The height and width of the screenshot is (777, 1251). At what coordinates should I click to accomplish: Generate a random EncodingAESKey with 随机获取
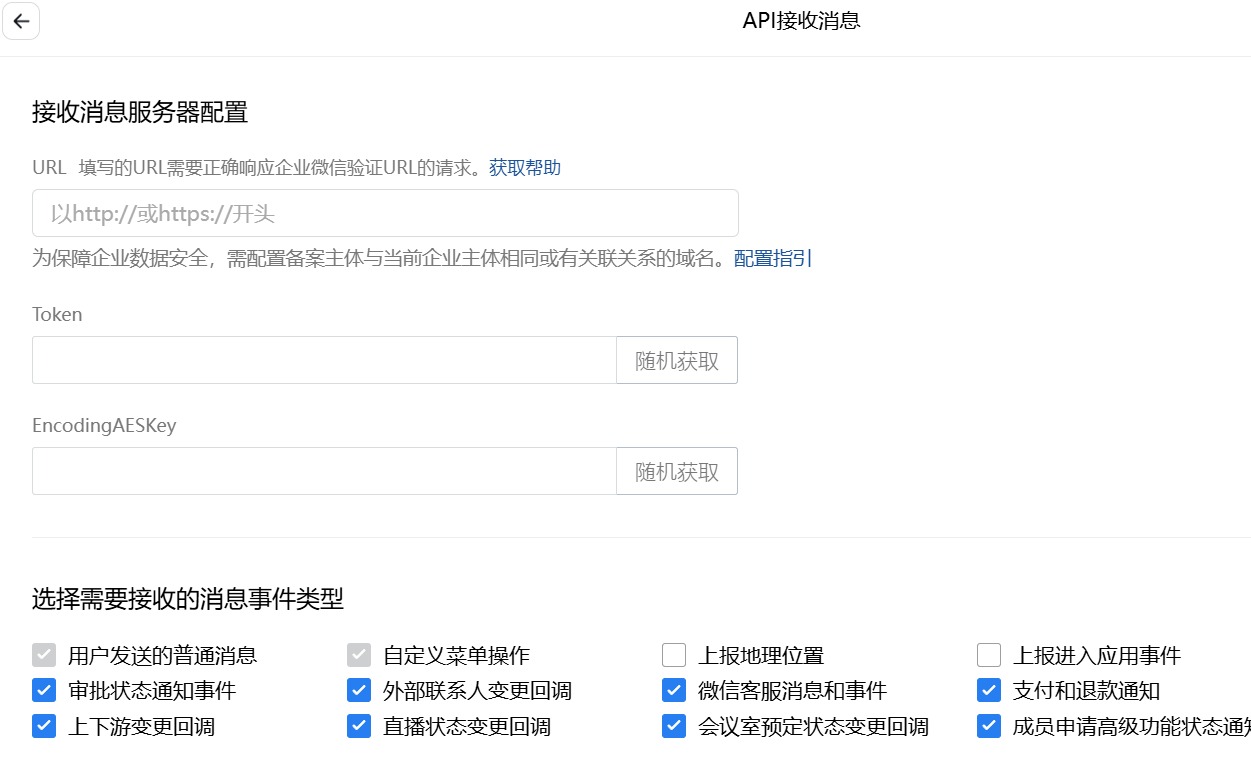pos(677,471)
